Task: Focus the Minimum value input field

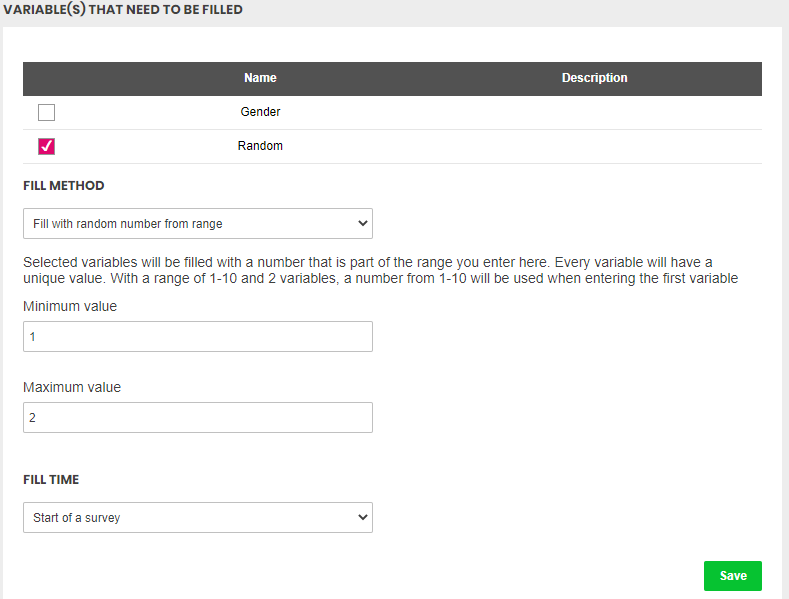Action: [198, 336]
